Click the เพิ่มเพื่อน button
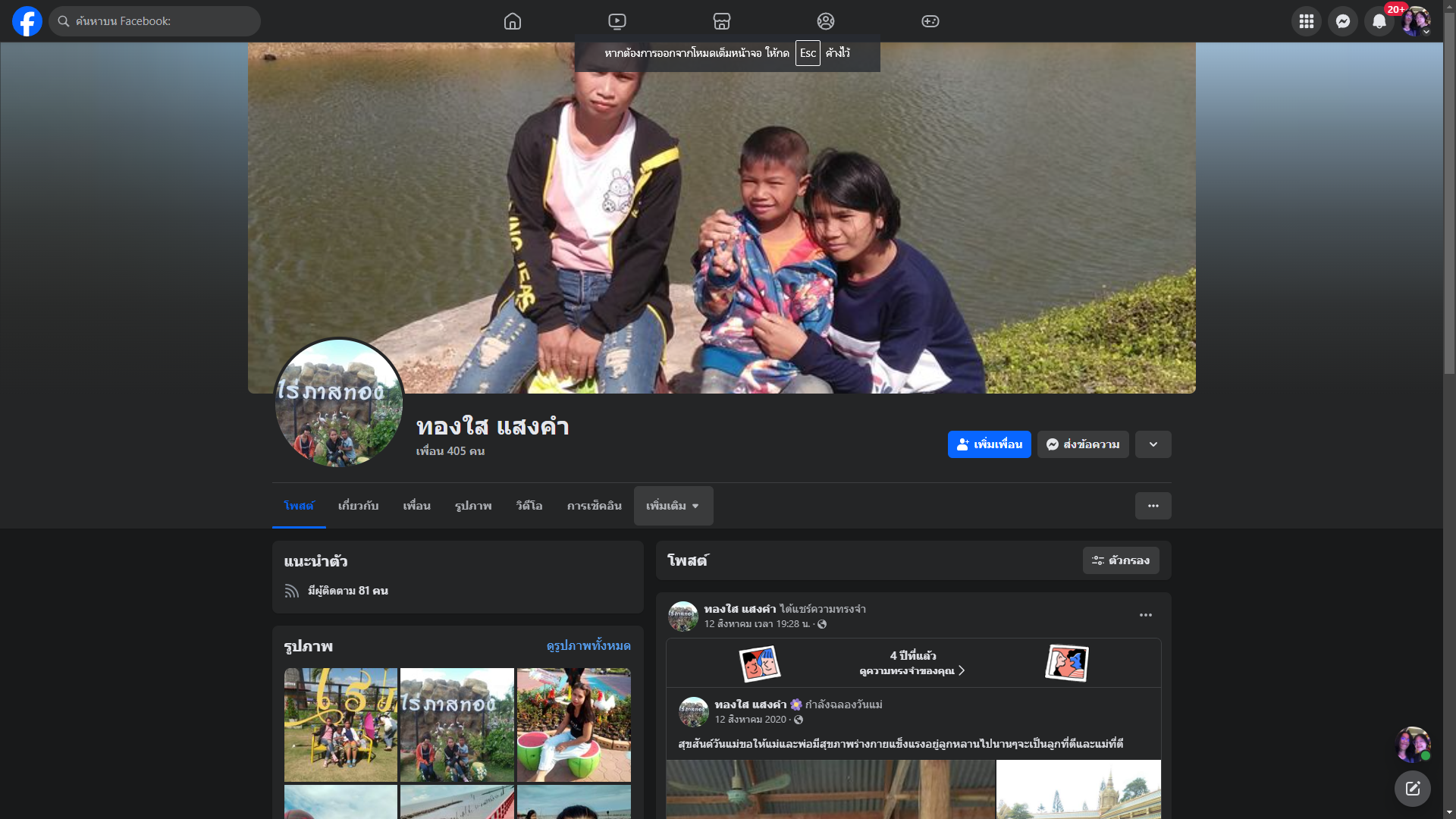The height and width of the screenshot is (819, 1456). 989,444
